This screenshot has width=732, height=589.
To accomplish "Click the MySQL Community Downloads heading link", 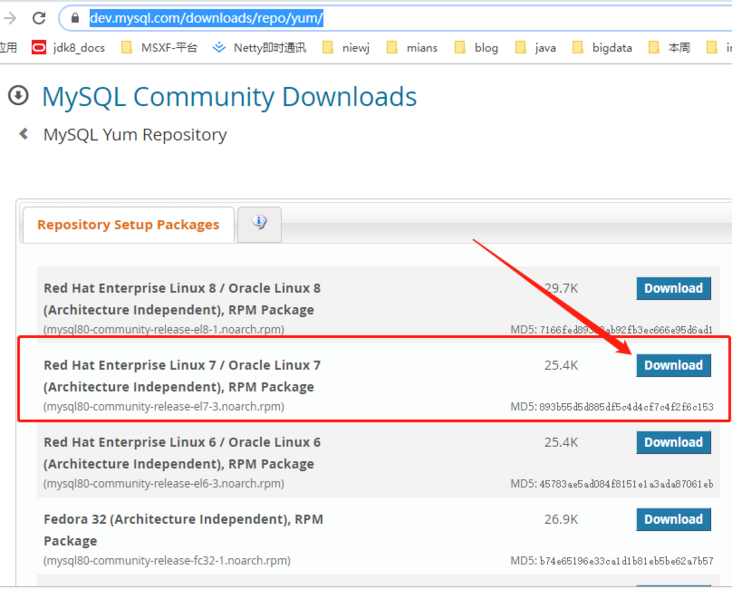I will point(229,97).
